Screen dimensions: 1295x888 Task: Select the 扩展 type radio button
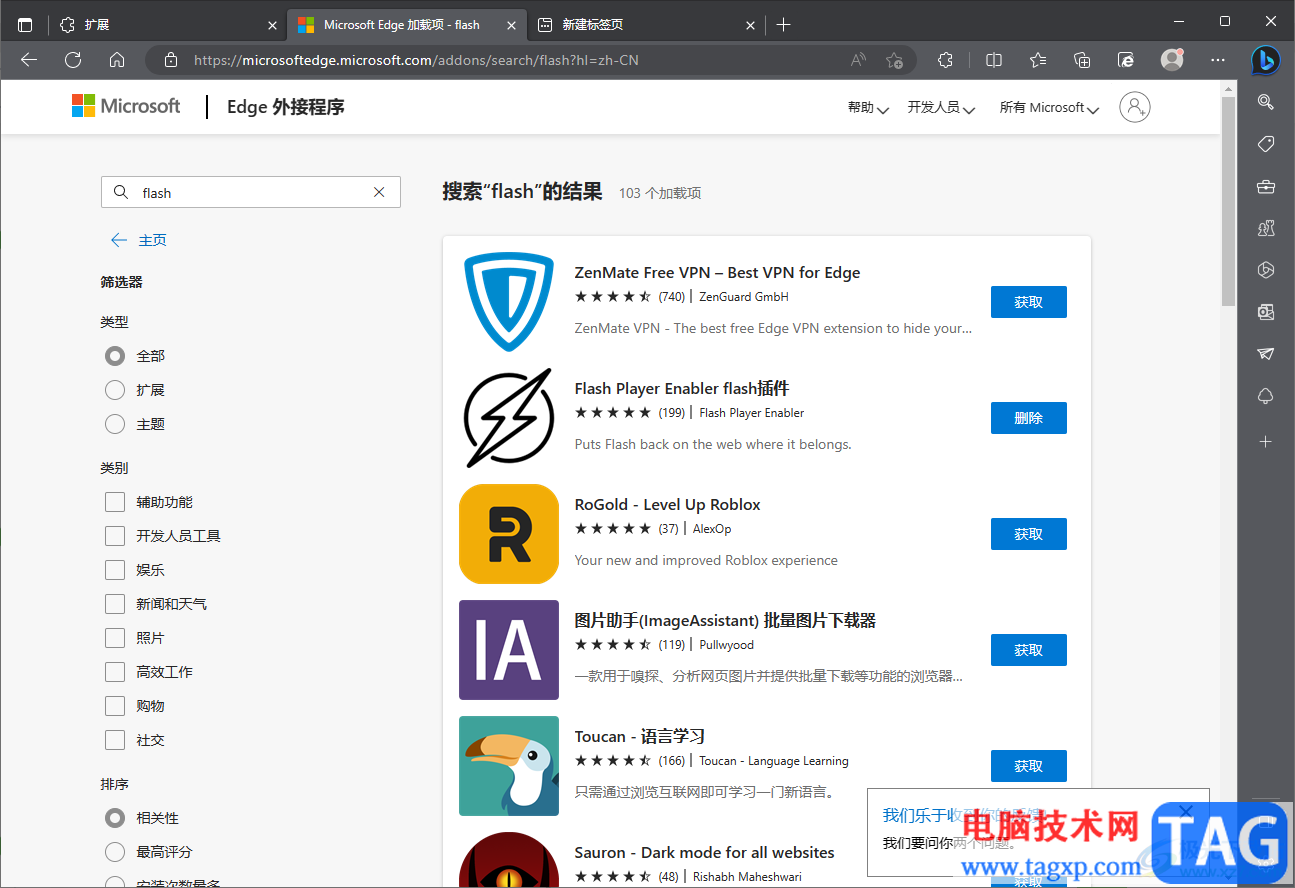[x=115, y=390]
